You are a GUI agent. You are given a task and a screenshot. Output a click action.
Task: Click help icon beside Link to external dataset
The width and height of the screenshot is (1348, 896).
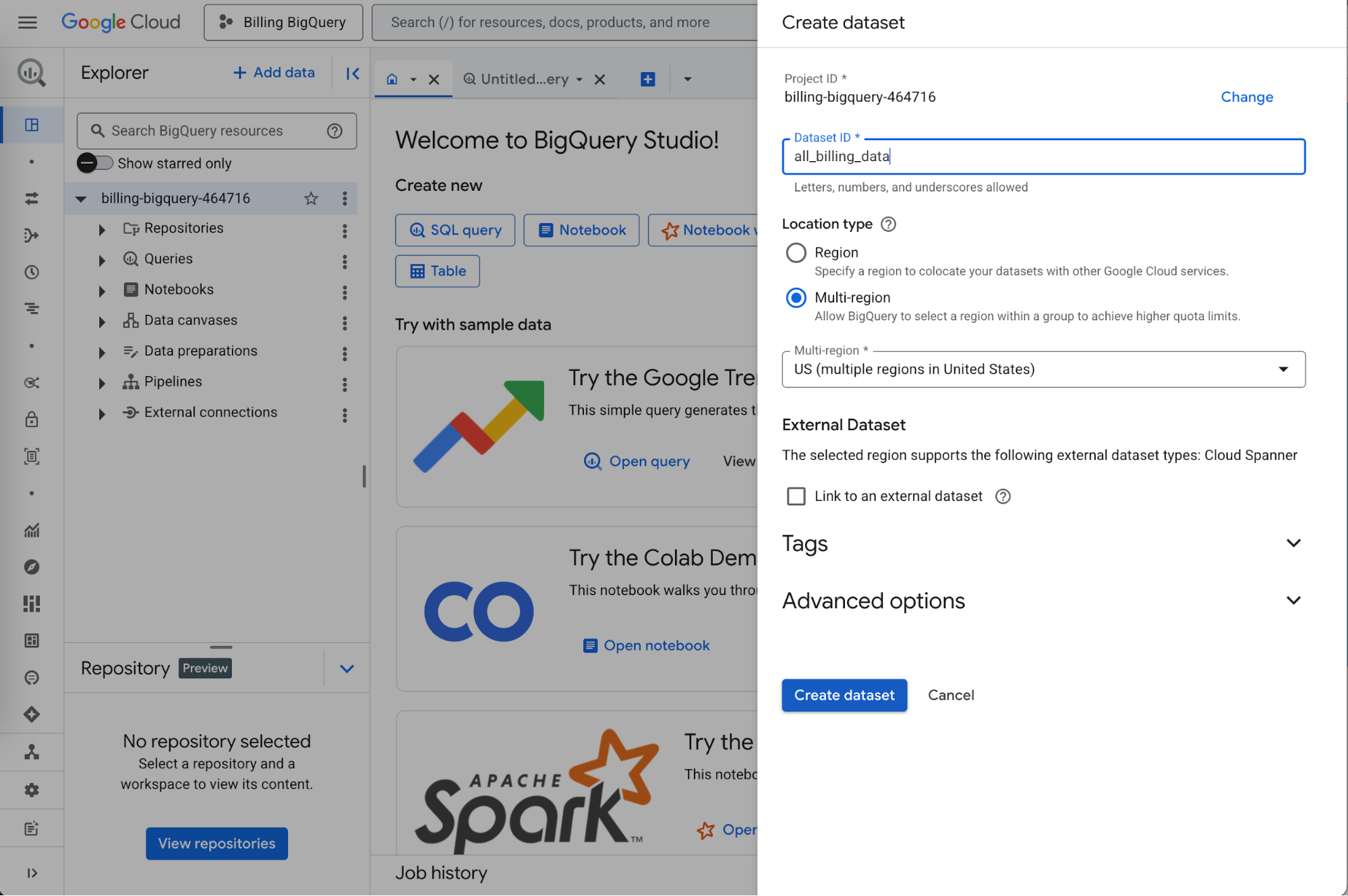point(1003,497)
